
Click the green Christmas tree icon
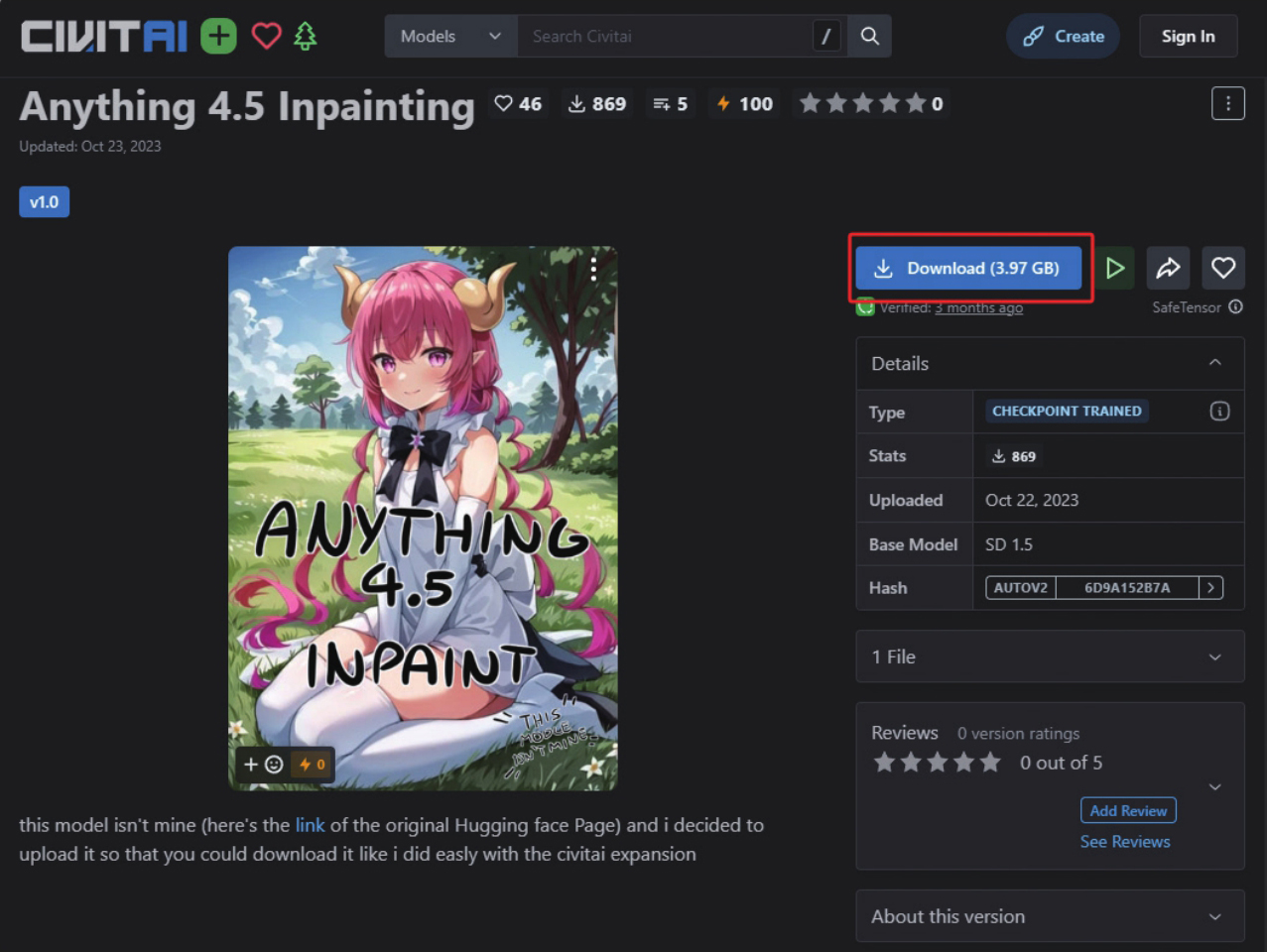pos(306,37)
